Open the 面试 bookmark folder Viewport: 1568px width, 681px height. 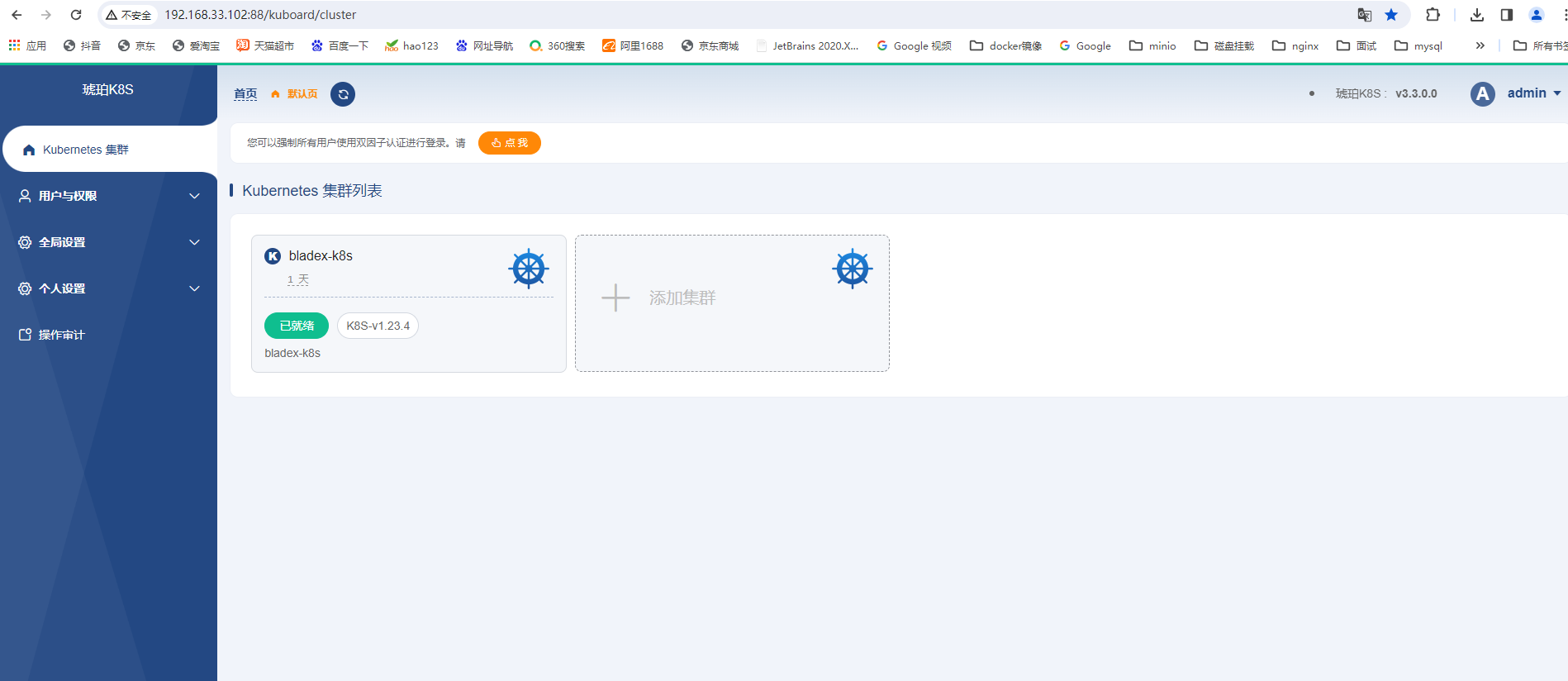tap(1357, 45)
